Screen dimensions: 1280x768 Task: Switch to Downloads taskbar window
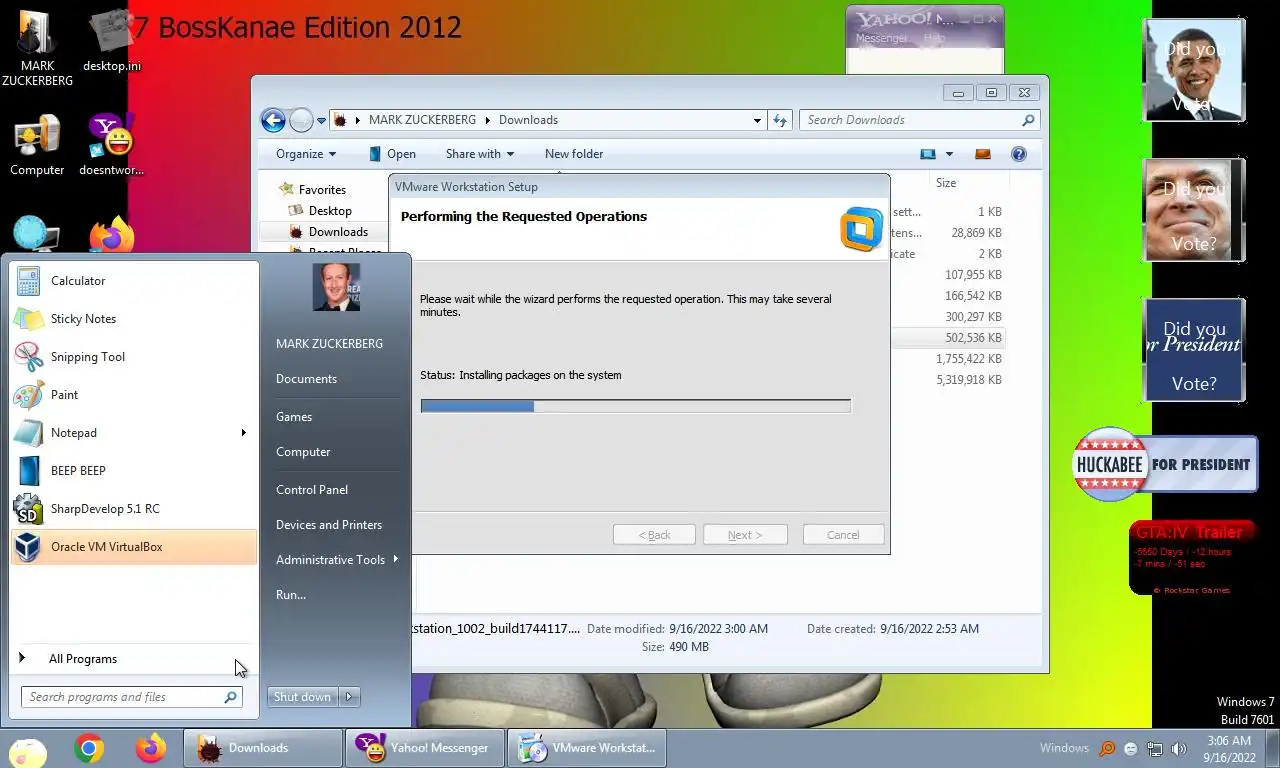(263, 748)
